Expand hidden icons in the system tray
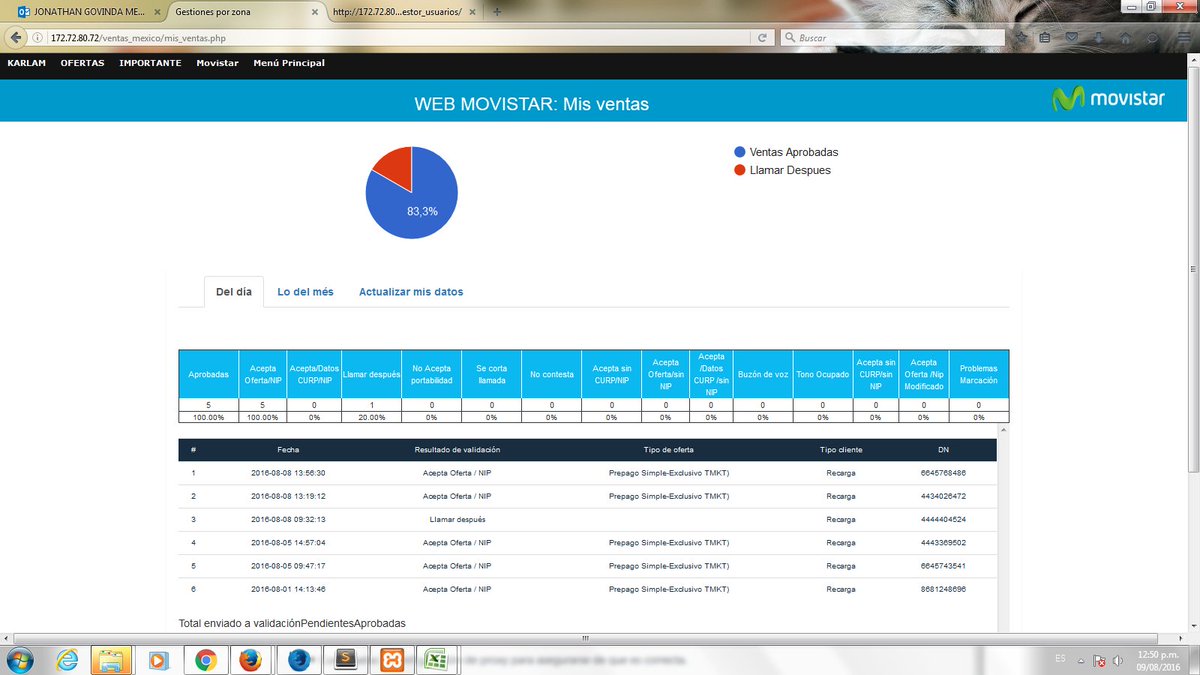 [x=1081, y=660]
